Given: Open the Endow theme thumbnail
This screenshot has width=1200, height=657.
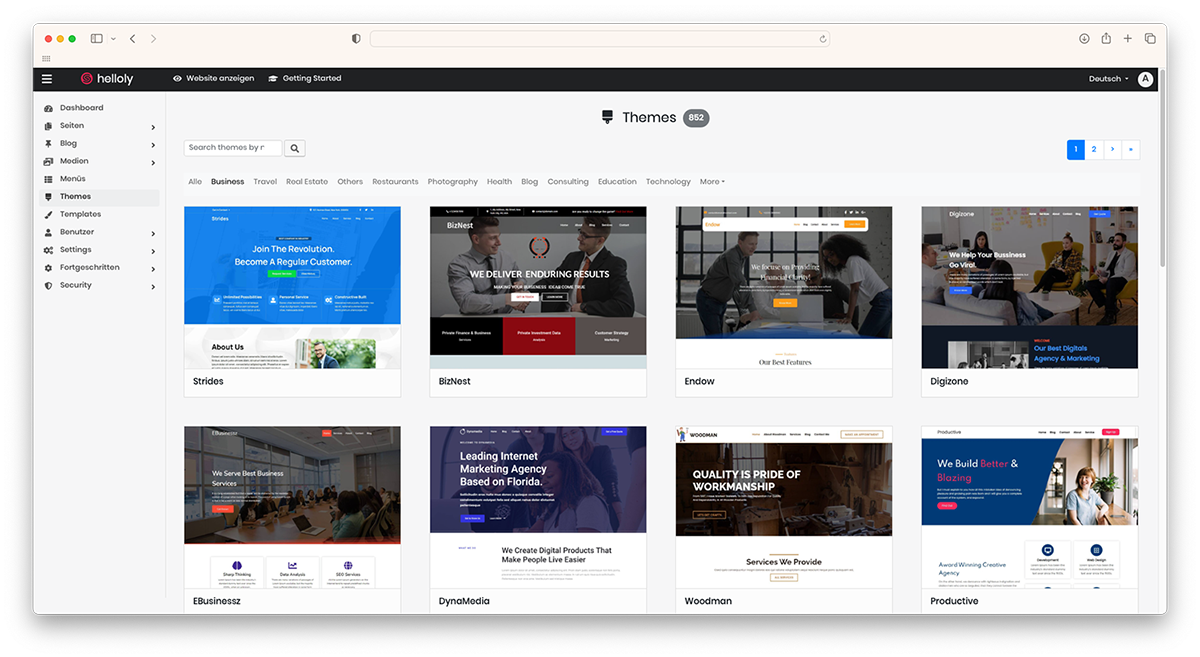Looking at the screenshot, I should (x=784, y=287).
